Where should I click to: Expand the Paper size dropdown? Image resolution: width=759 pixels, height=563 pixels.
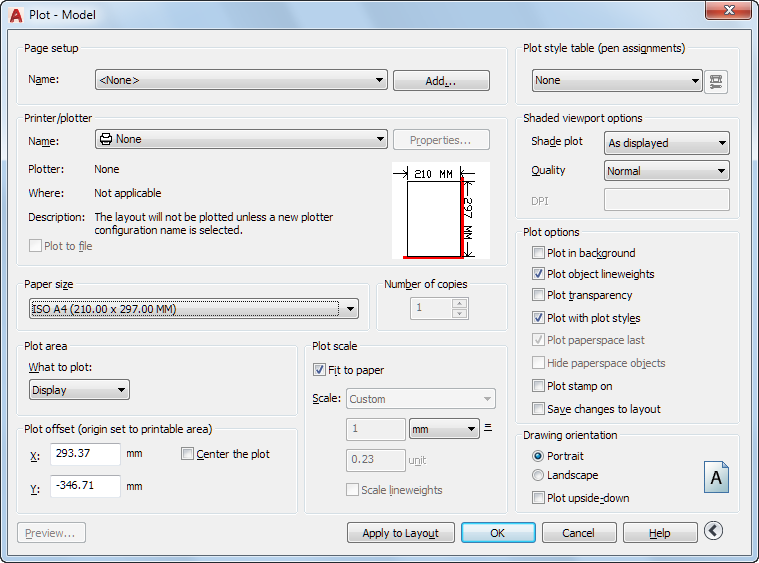[194, 309]
